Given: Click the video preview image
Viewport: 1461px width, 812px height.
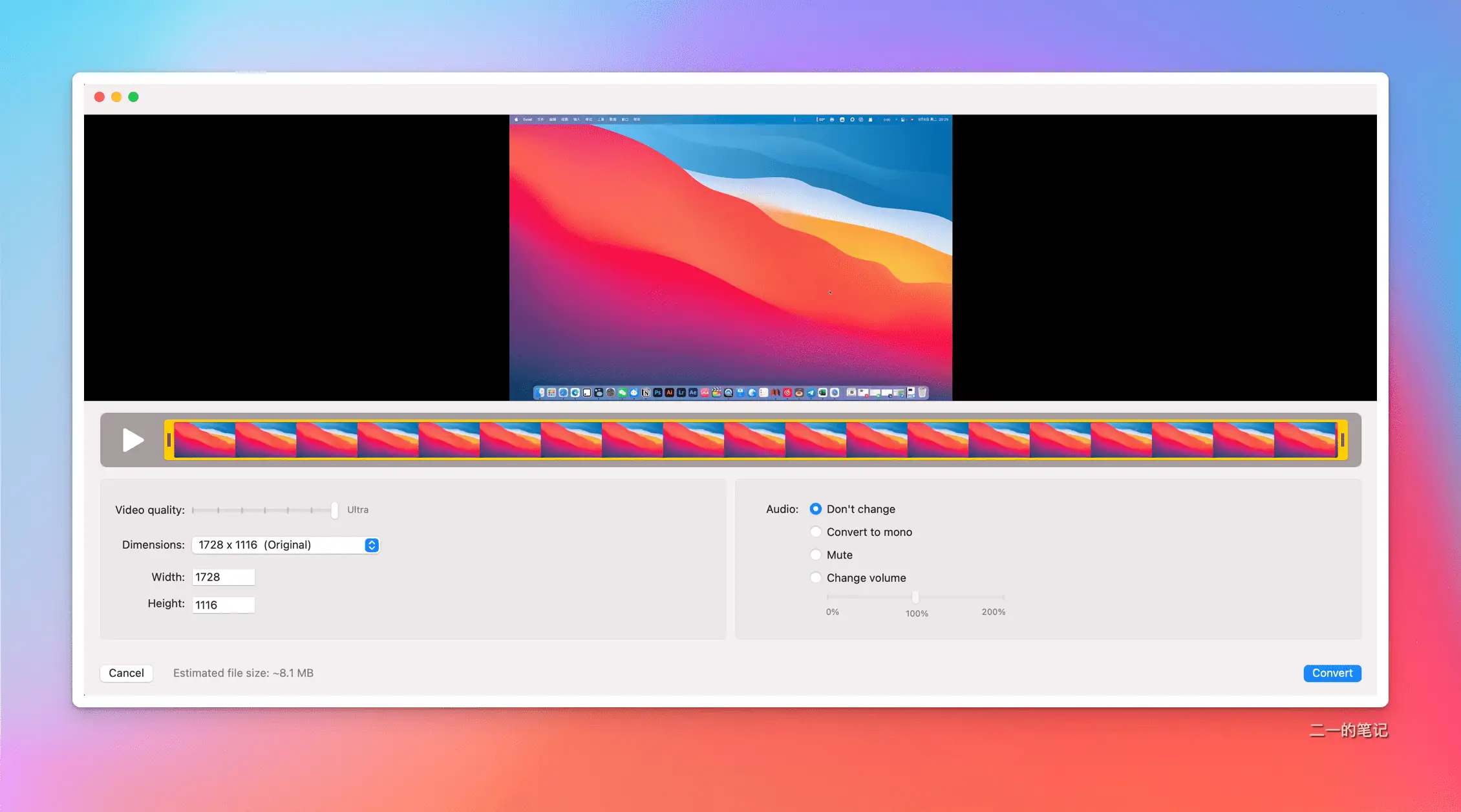Looking at the screenshot, I should pyautogui.click(x=730, y=258).
